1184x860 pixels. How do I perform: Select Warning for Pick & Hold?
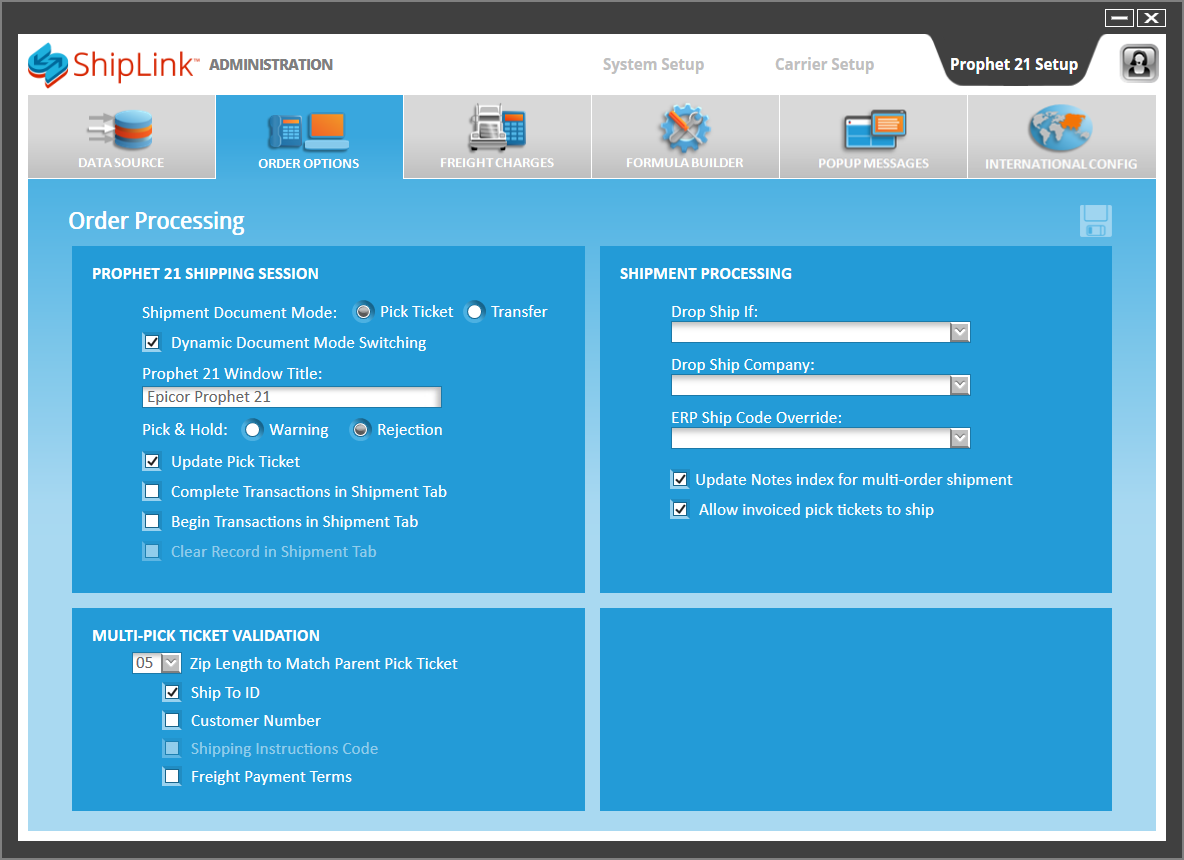click(x=252, y=430)
